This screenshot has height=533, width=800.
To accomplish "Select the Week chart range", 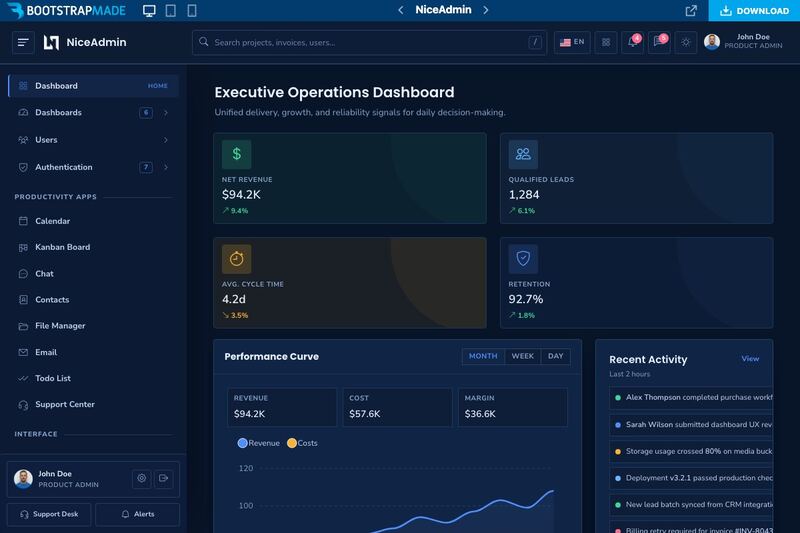I will 522,356.
